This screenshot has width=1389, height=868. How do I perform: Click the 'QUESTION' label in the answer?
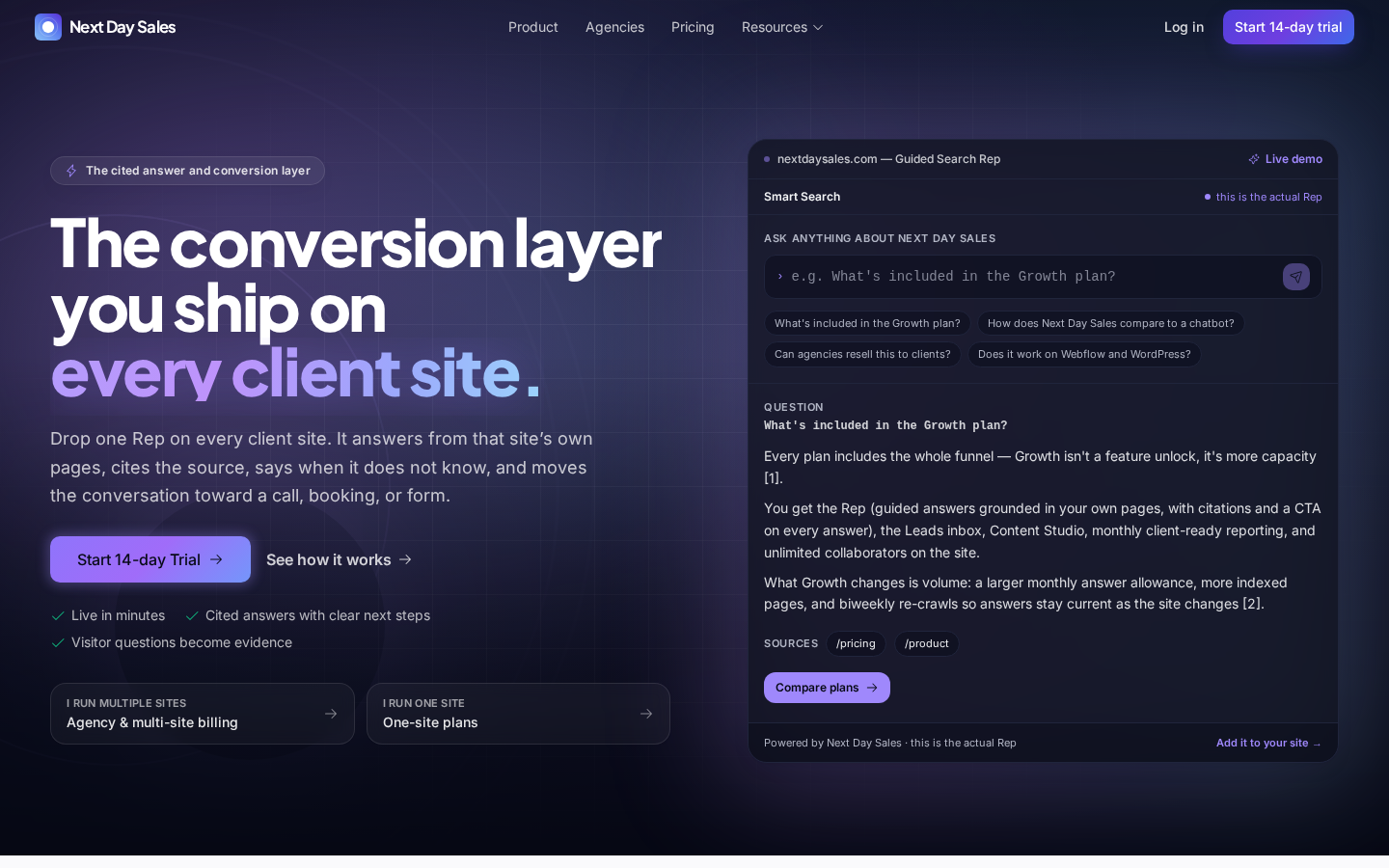[x=794, y=407]
